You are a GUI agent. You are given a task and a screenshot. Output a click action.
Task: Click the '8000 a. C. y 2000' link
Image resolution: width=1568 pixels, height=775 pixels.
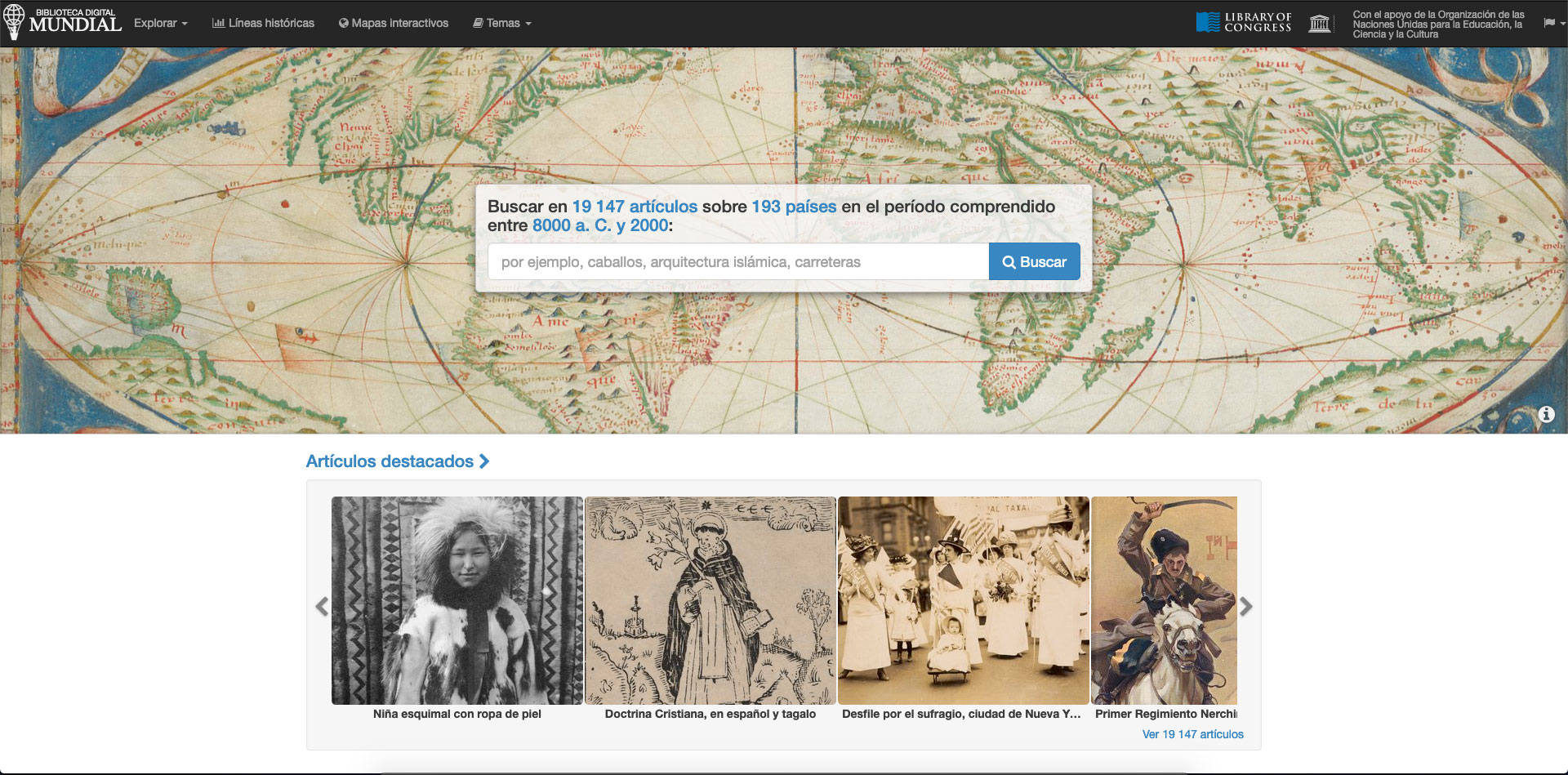click(600, 225)
